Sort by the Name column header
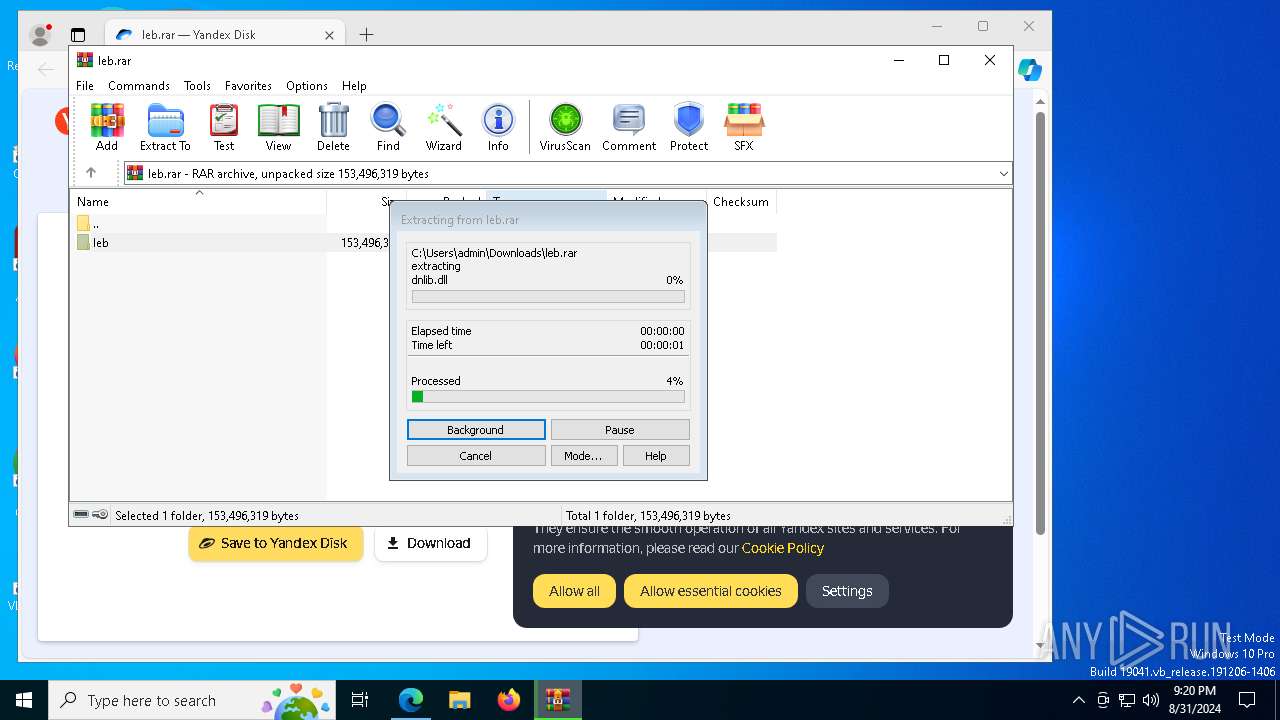Image resolution: width=1280 pixels, height=720 pixels. point(200,202)
